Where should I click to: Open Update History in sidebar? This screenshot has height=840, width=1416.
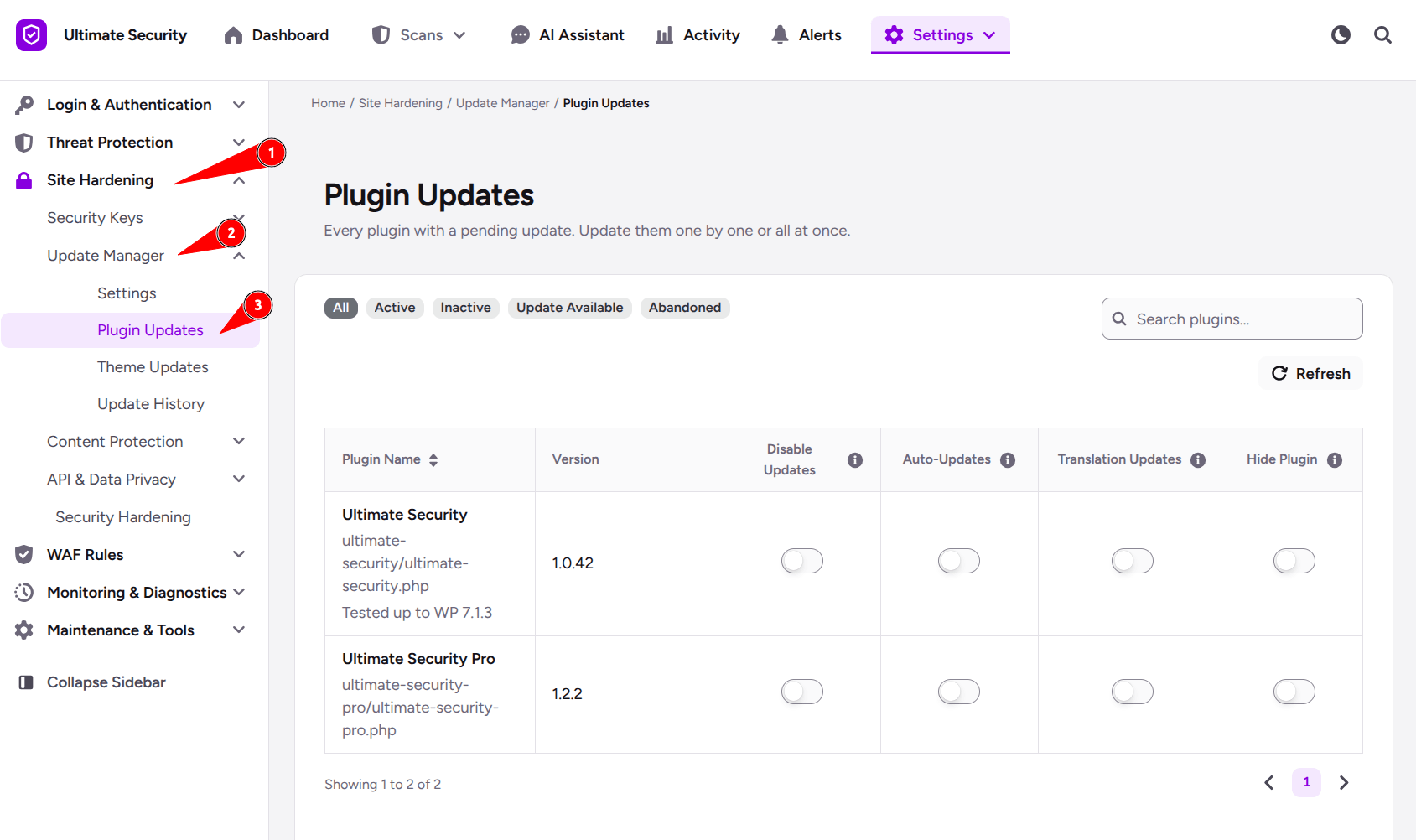[151, 404]
